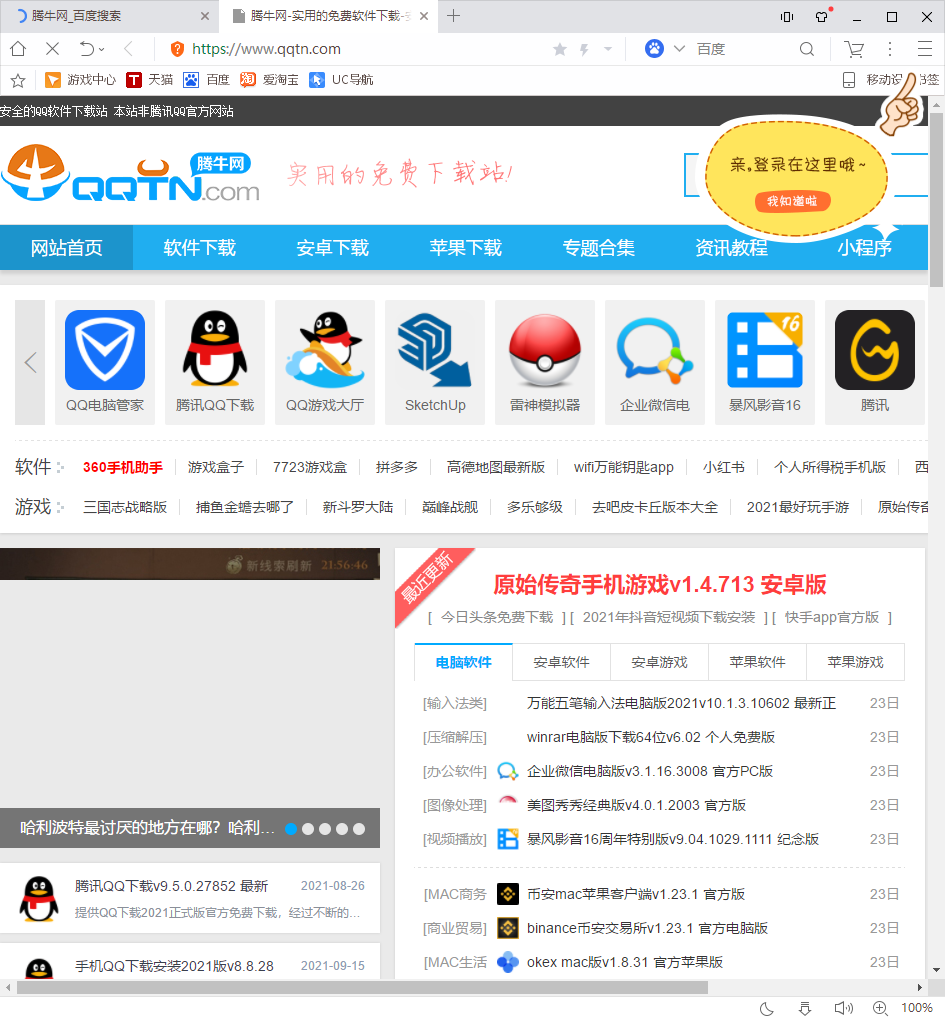Open the shopping cart icon

click(854, 49)
